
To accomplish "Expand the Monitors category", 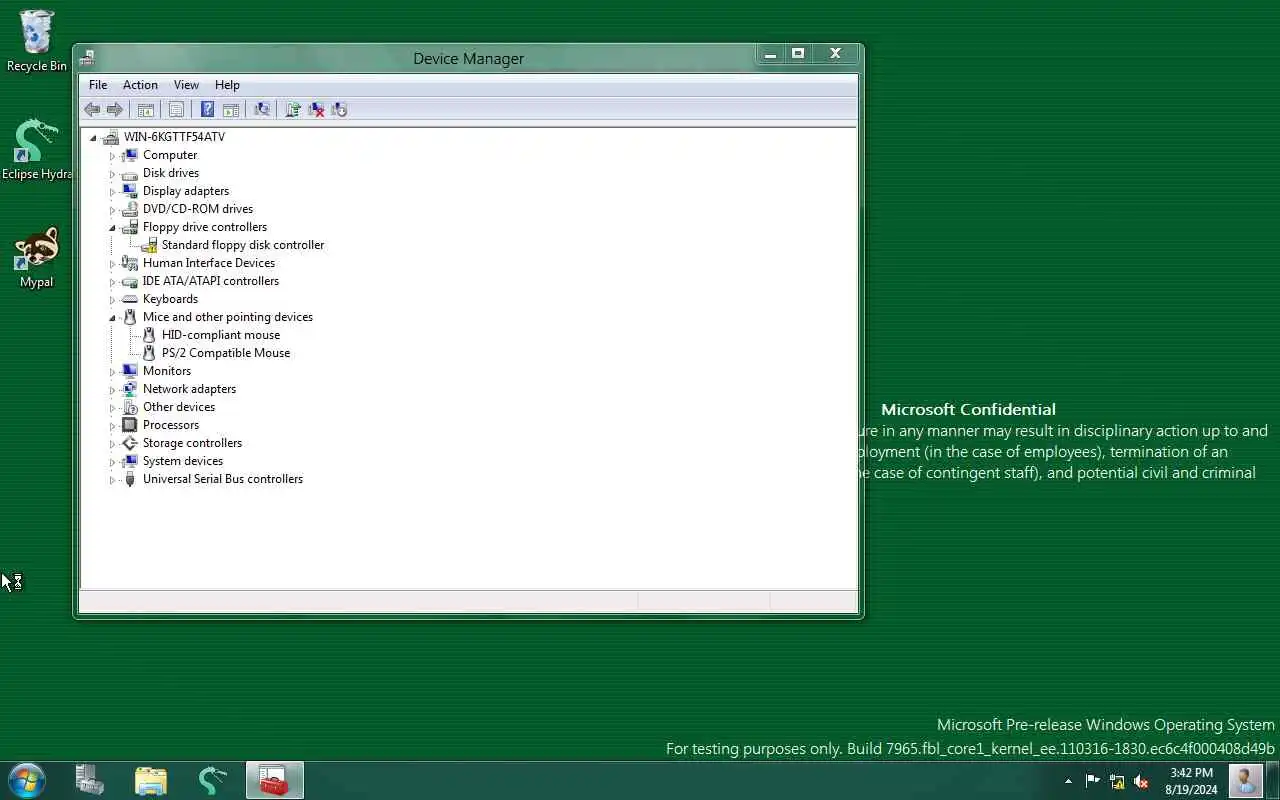I will [x=112, y=372].
